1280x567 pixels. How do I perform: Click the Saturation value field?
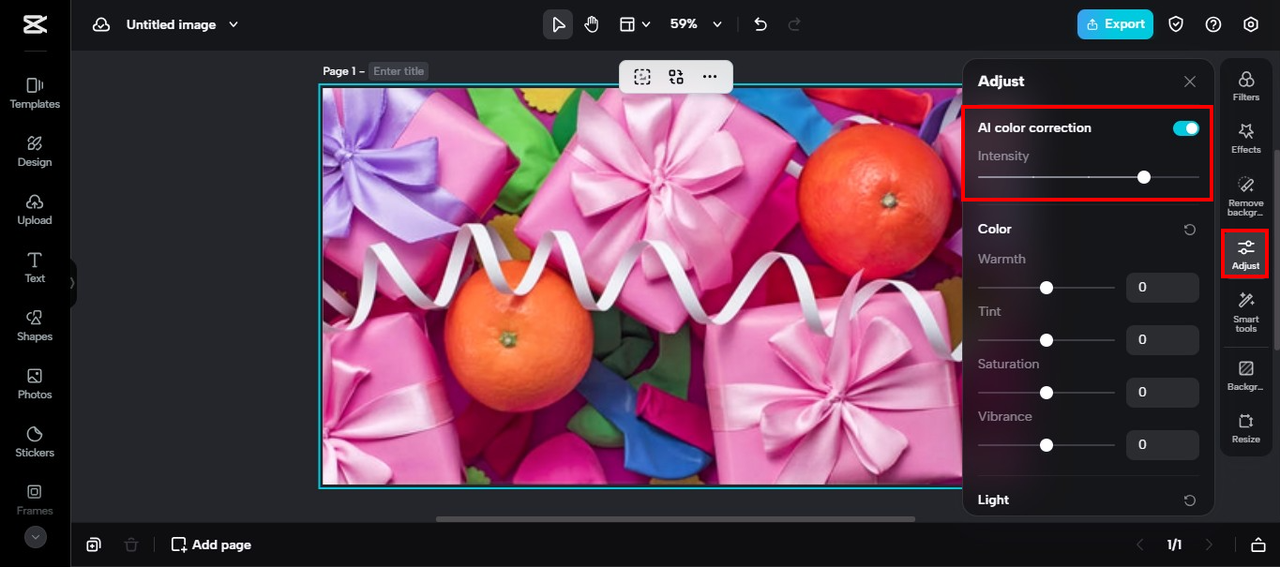point(1162,392)
